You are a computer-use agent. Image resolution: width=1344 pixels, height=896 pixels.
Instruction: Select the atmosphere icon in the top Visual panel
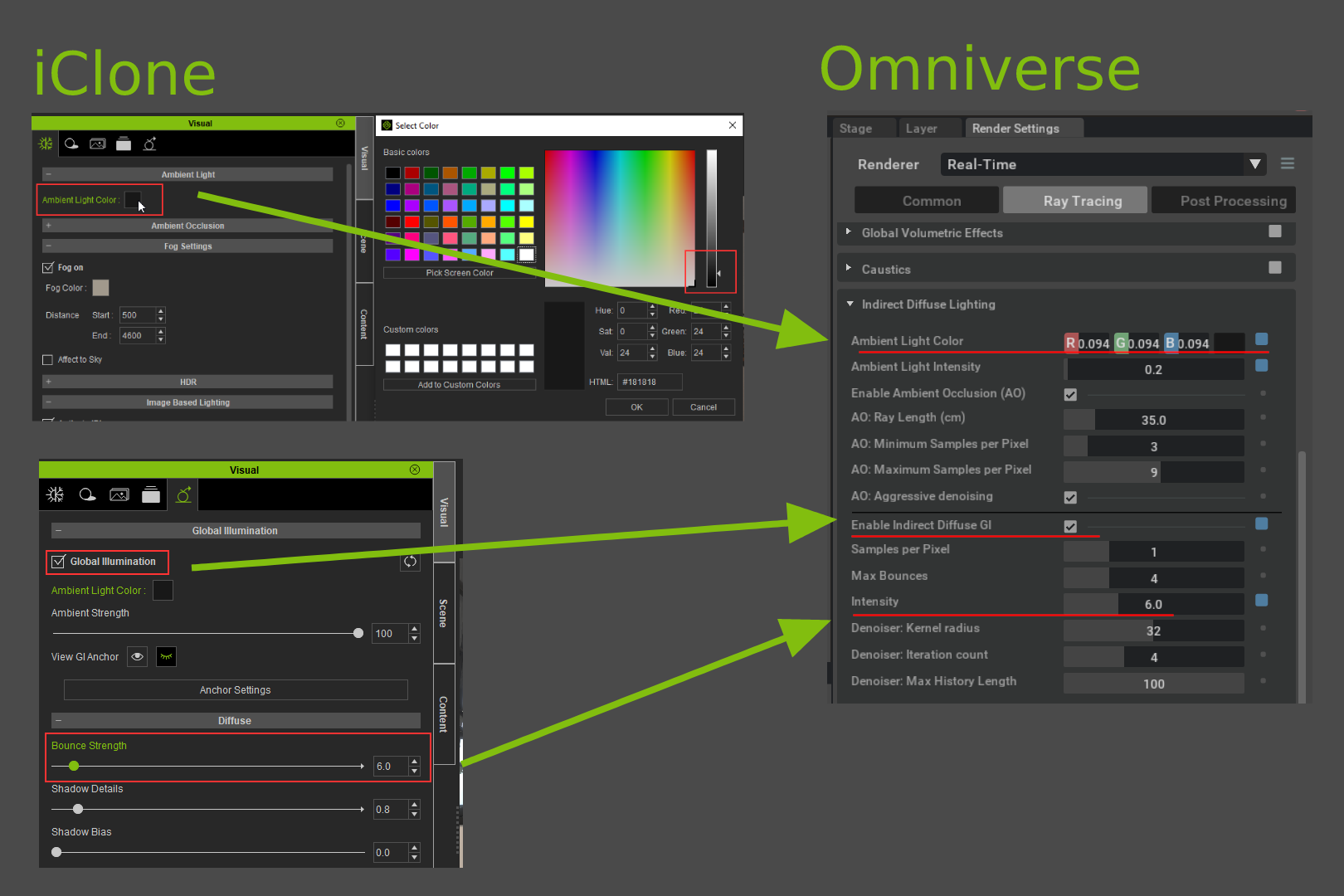click(46, 144)
